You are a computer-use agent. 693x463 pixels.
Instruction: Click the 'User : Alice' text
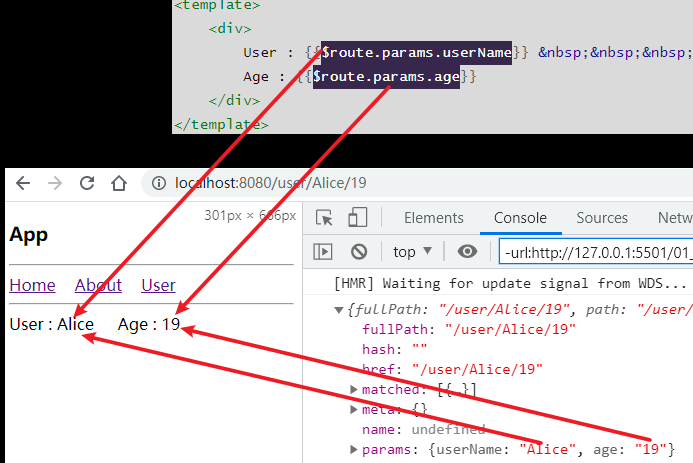point(52,324)
